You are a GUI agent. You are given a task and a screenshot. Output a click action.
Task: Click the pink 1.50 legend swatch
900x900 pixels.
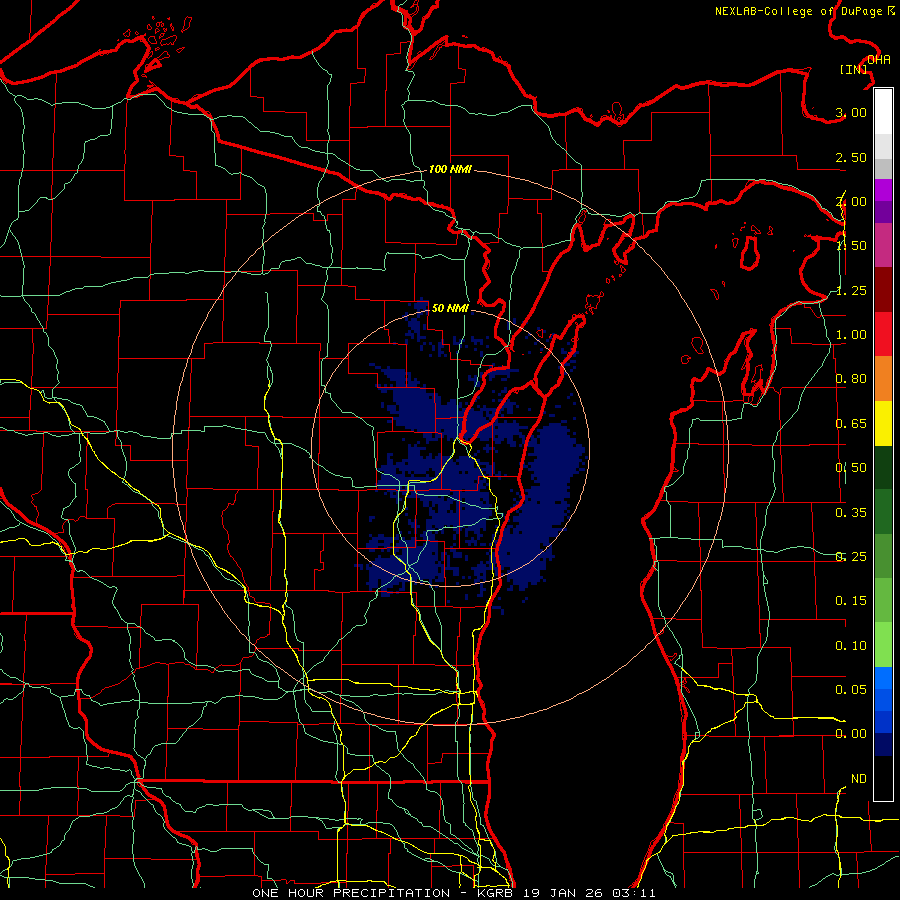(x=883, y=246)
